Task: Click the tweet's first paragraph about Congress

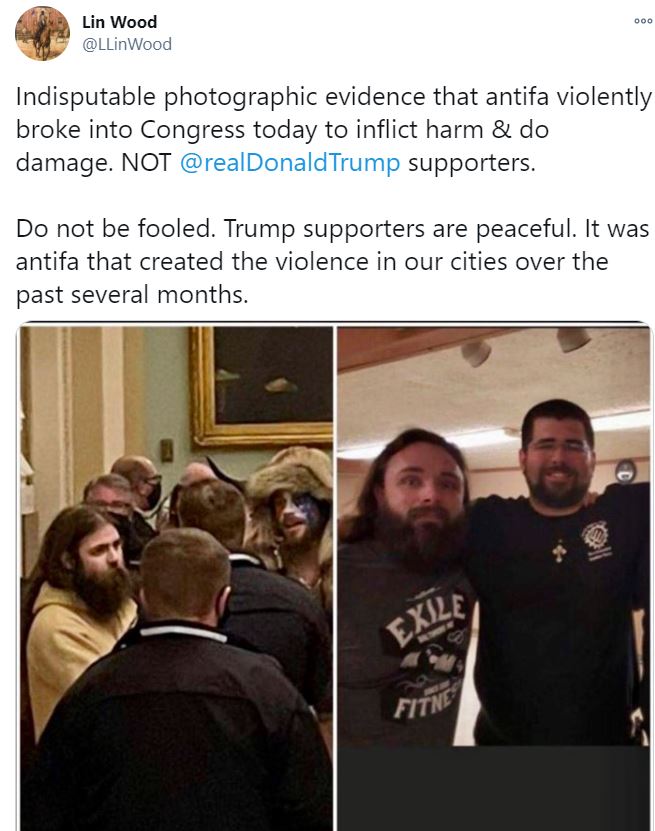Action: pyautogui.click(x=334, y=130)
